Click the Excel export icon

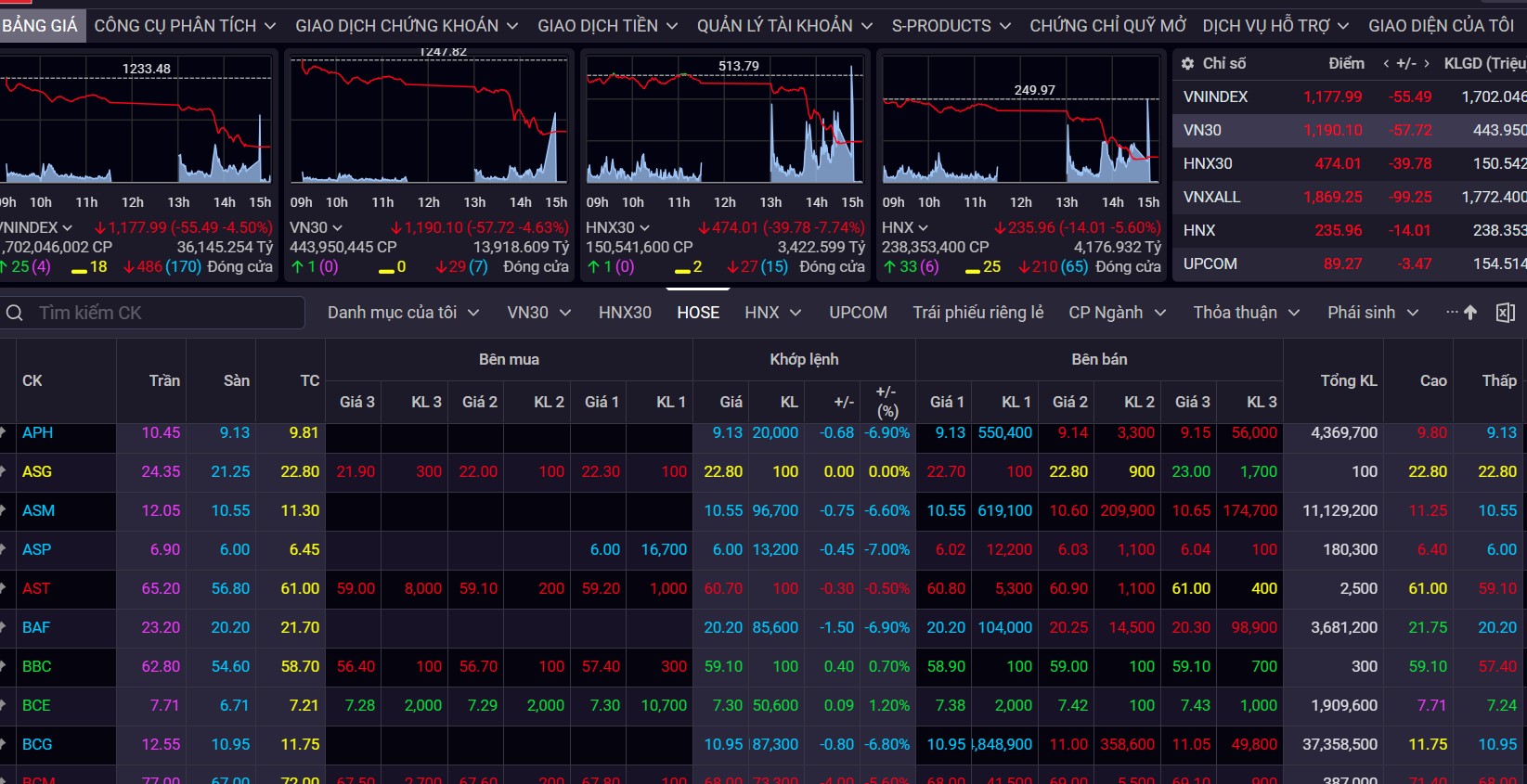pyautogui.click(x=1505, y=313)
